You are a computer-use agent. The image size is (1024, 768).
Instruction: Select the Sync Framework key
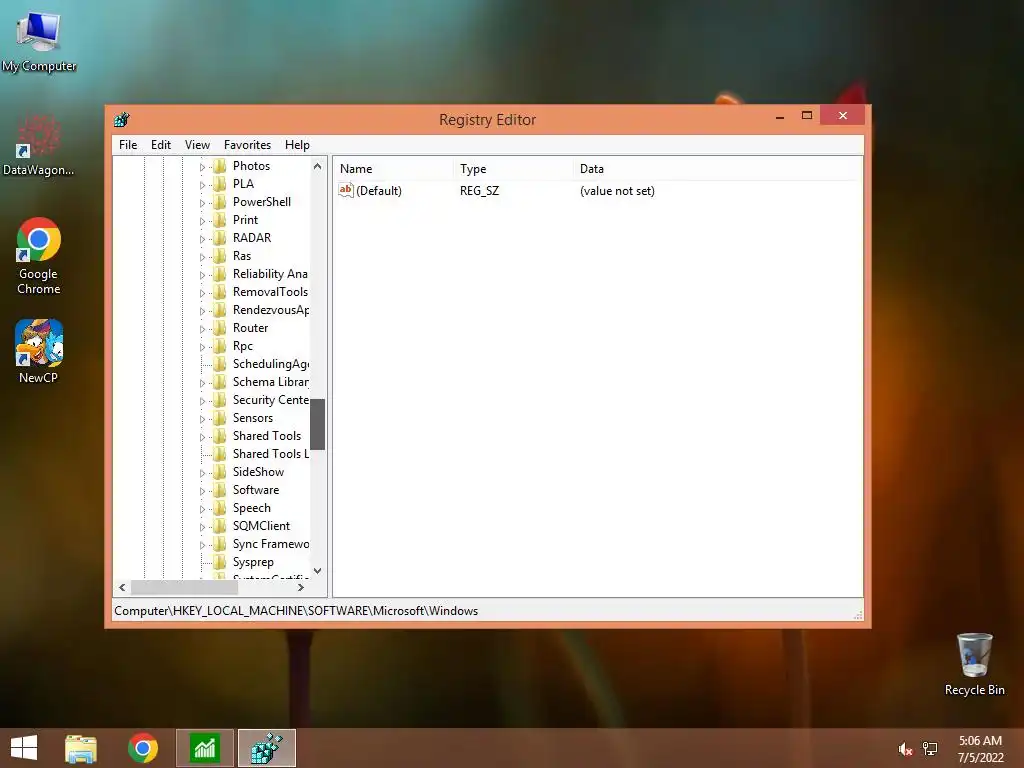click(x=270, y=544)
